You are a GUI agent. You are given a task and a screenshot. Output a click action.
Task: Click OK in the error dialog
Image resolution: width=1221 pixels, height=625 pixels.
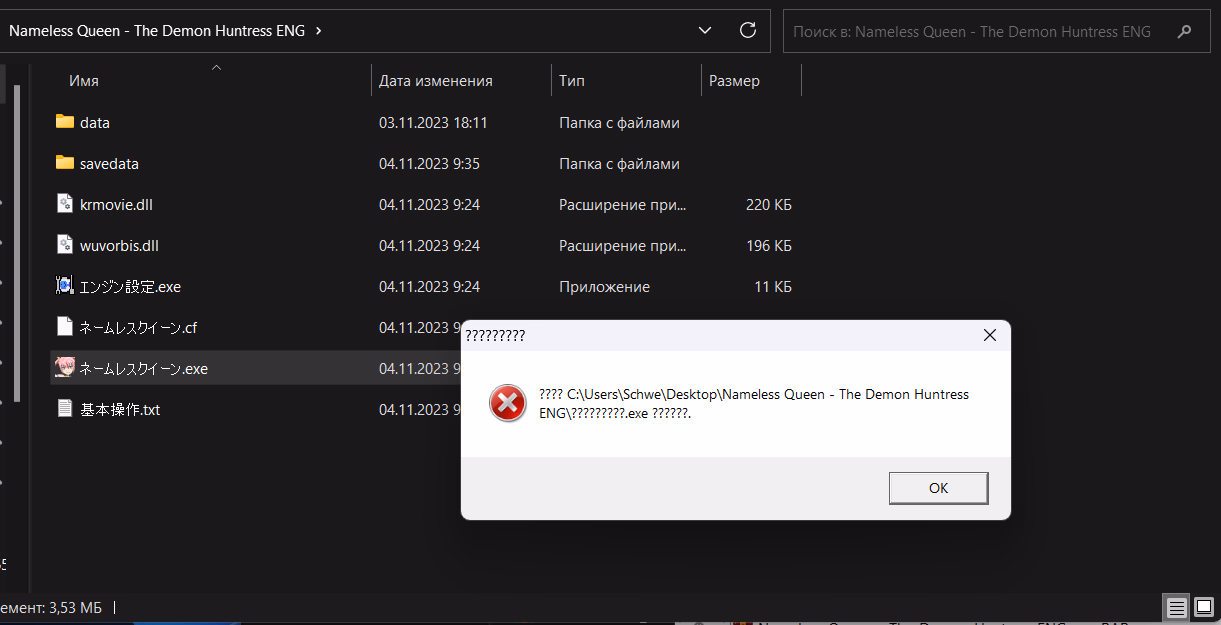938,488
